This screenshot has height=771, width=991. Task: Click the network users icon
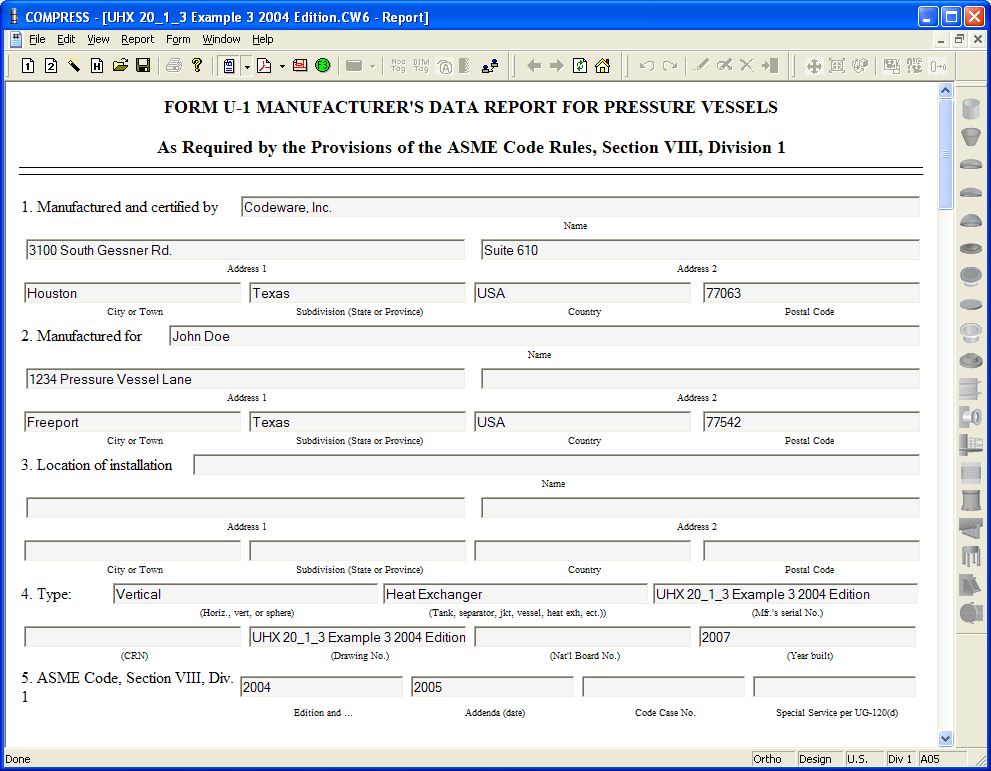490,65
